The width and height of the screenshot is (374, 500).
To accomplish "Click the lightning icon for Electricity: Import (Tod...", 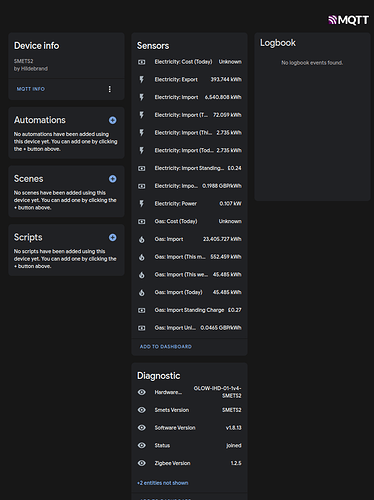I will (x=142, y=151).
